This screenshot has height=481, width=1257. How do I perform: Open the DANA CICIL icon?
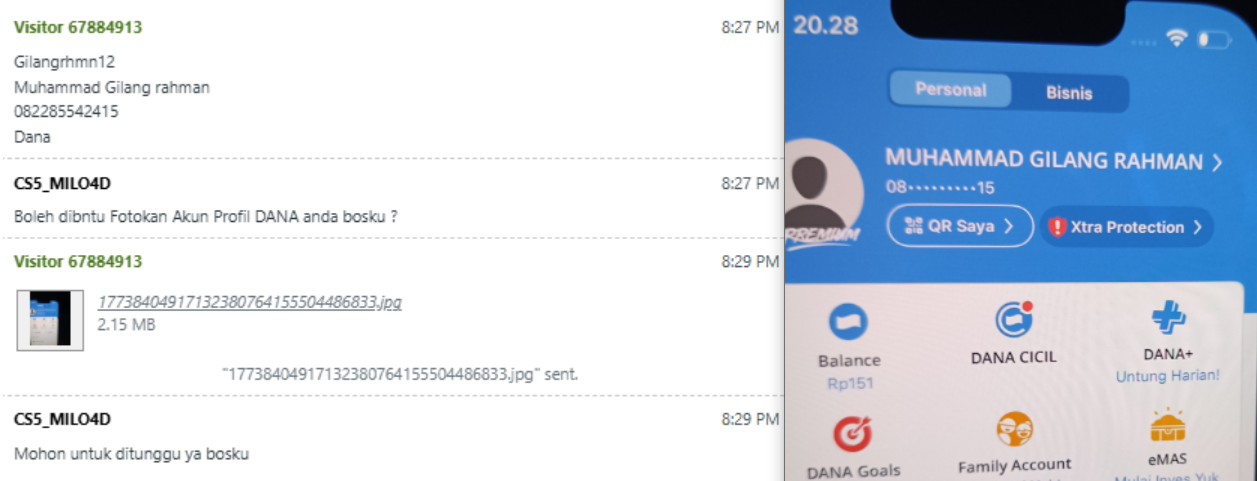click(1013, 320)
